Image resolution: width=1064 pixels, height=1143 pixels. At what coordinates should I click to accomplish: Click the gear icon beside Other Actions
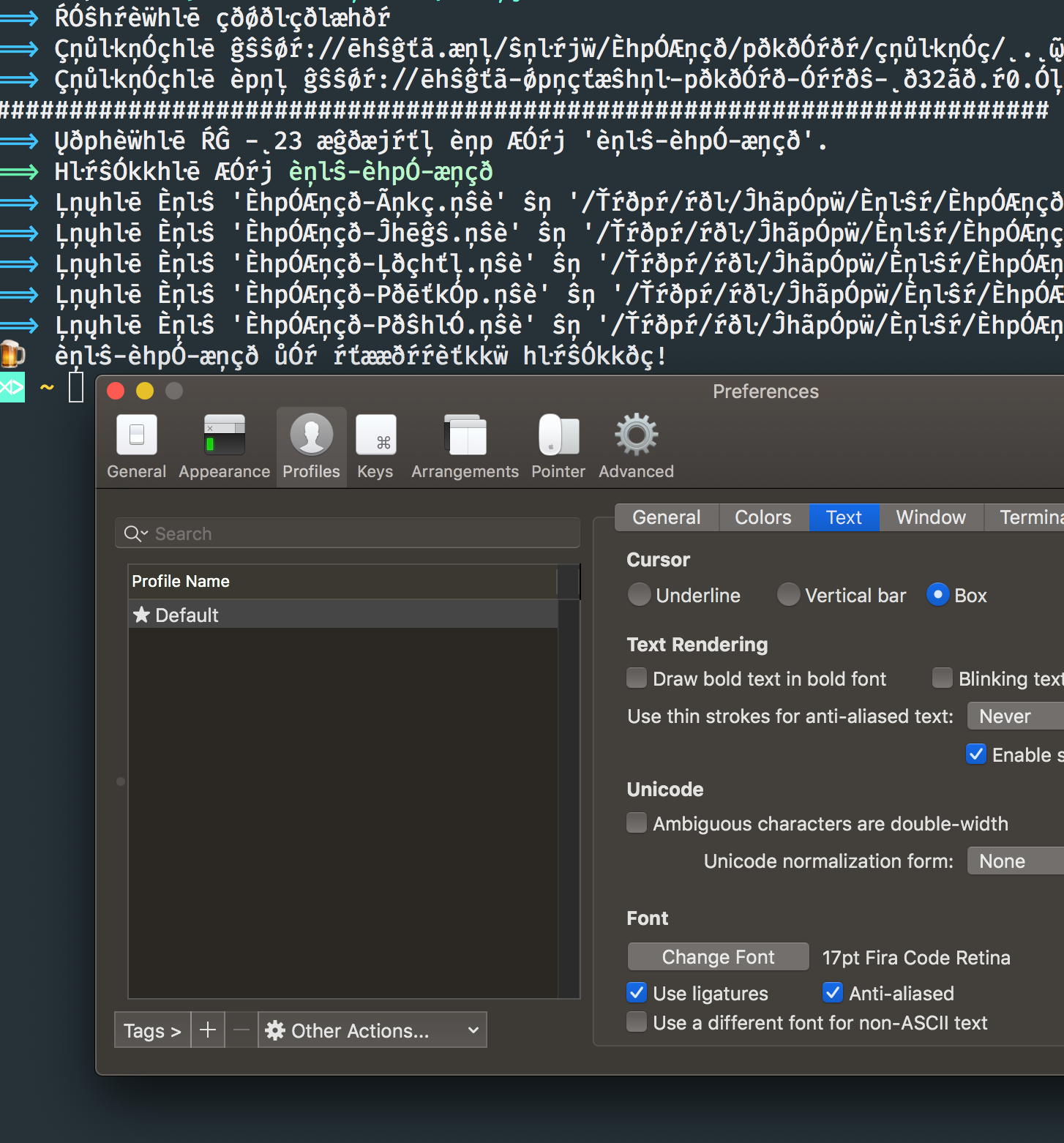click(x=274, y=1030)
